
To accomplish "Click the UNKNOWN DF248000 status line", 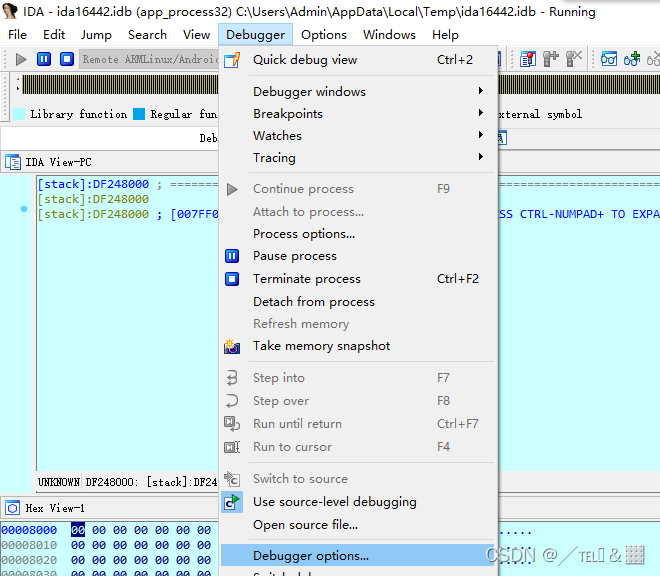I will point(128,482).
